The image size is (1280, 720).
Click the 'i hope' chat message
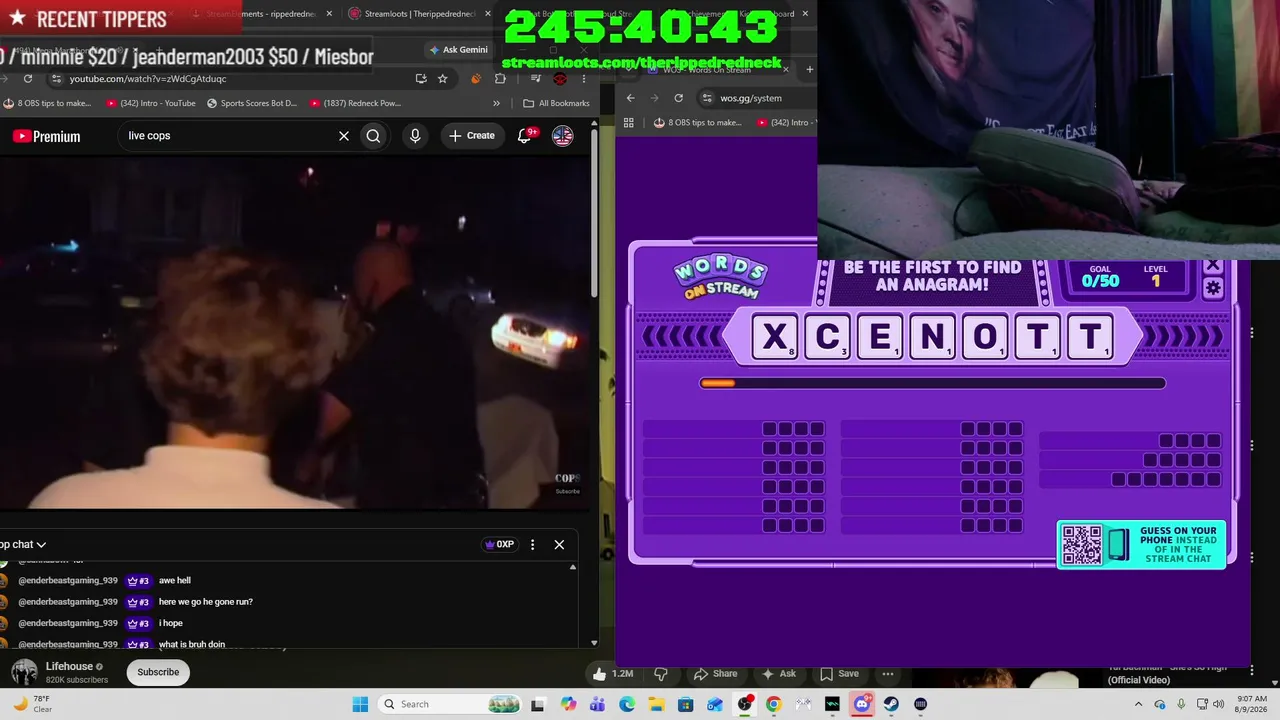point(171,623)
